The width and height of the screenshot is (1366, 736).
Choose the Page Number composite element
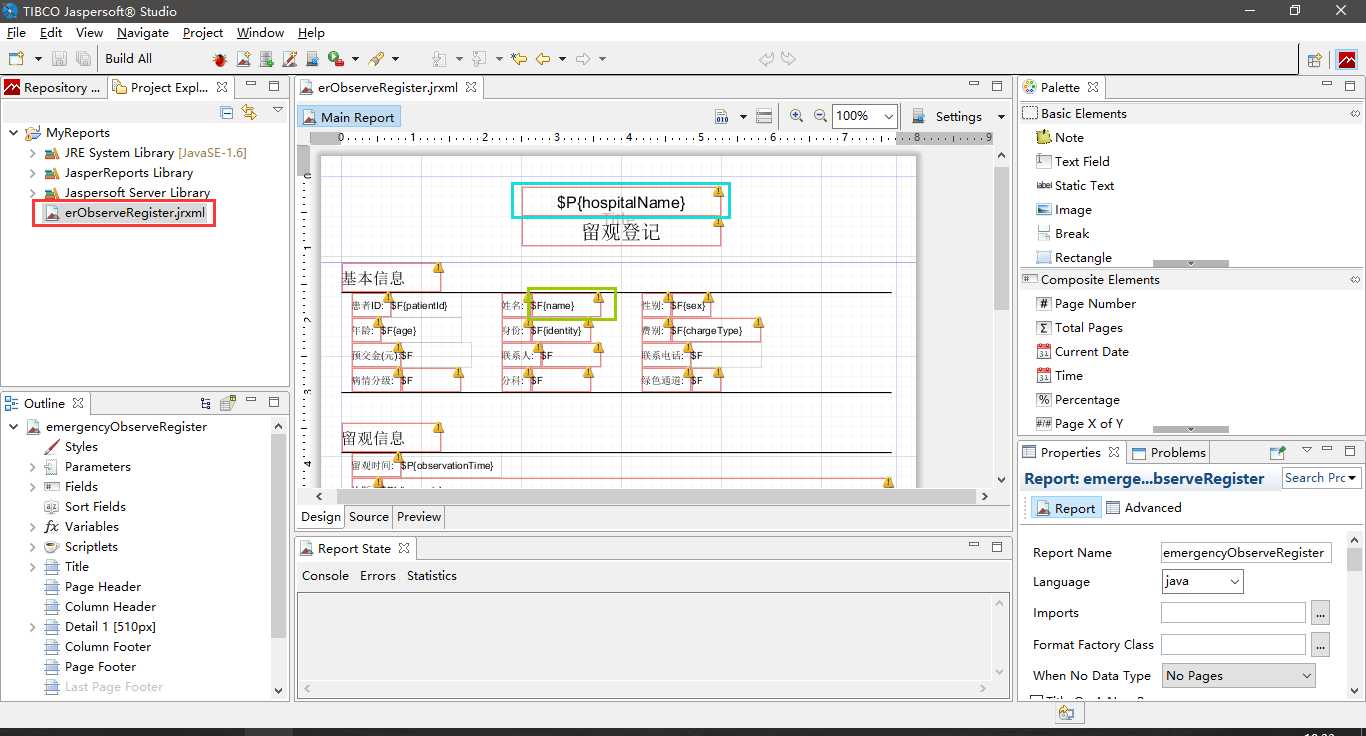pos(1094,303)
